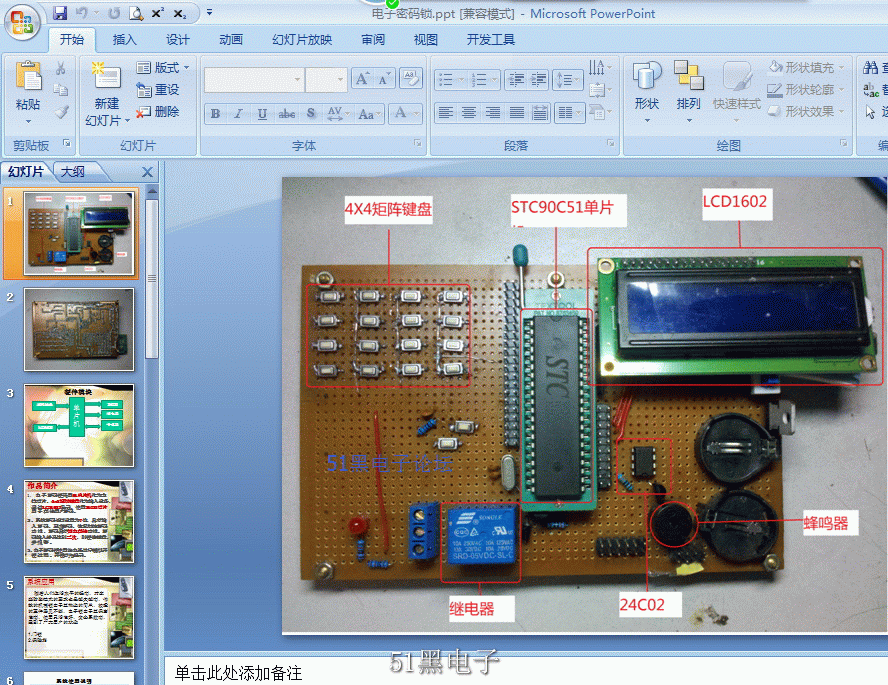Viewport: 888px width, 685px height.
Task: Justify the paragraph text
Action: pyautogui.click(x=516, y=113)
